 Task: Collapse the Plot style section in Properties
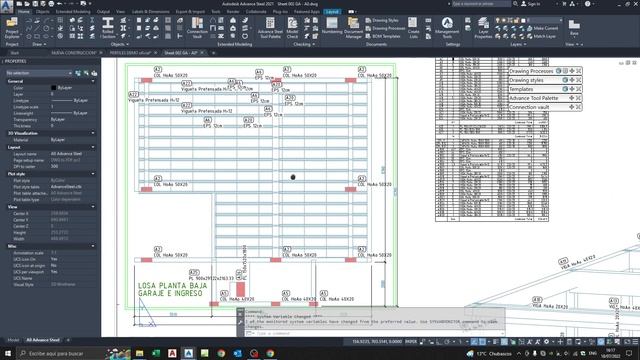tap(93, 174)
